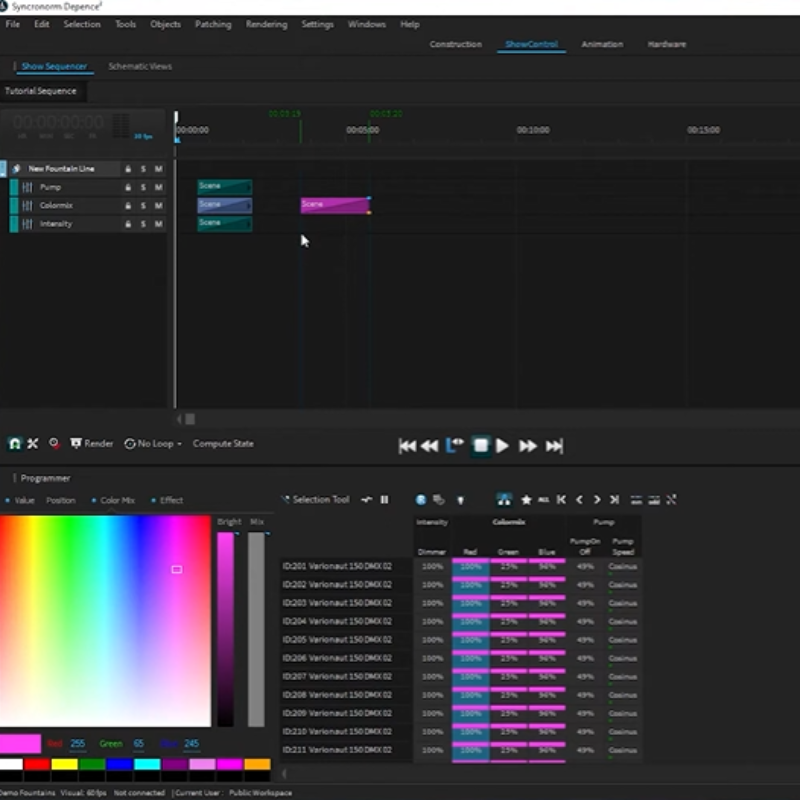Solo the Colormix track
The width and height of the screenshot is (800, 800).
coord(143,206)
